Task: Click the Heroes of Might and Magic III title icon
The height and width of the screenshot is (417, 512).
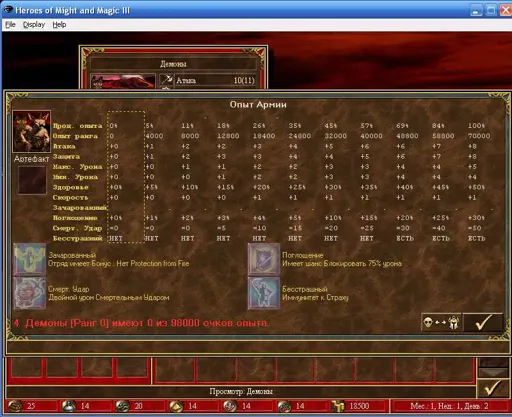Action: [x=8, y=10]
